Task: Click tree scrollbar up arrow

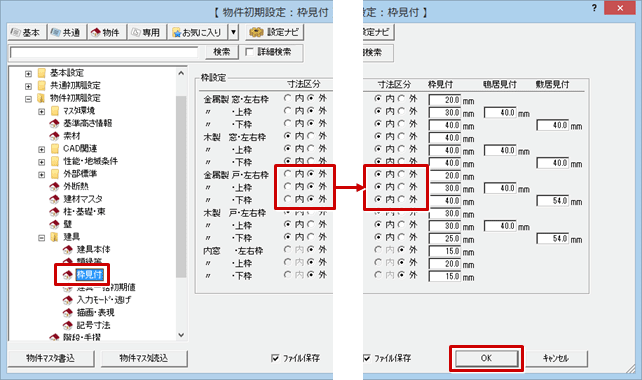Action: coord(181,73)
